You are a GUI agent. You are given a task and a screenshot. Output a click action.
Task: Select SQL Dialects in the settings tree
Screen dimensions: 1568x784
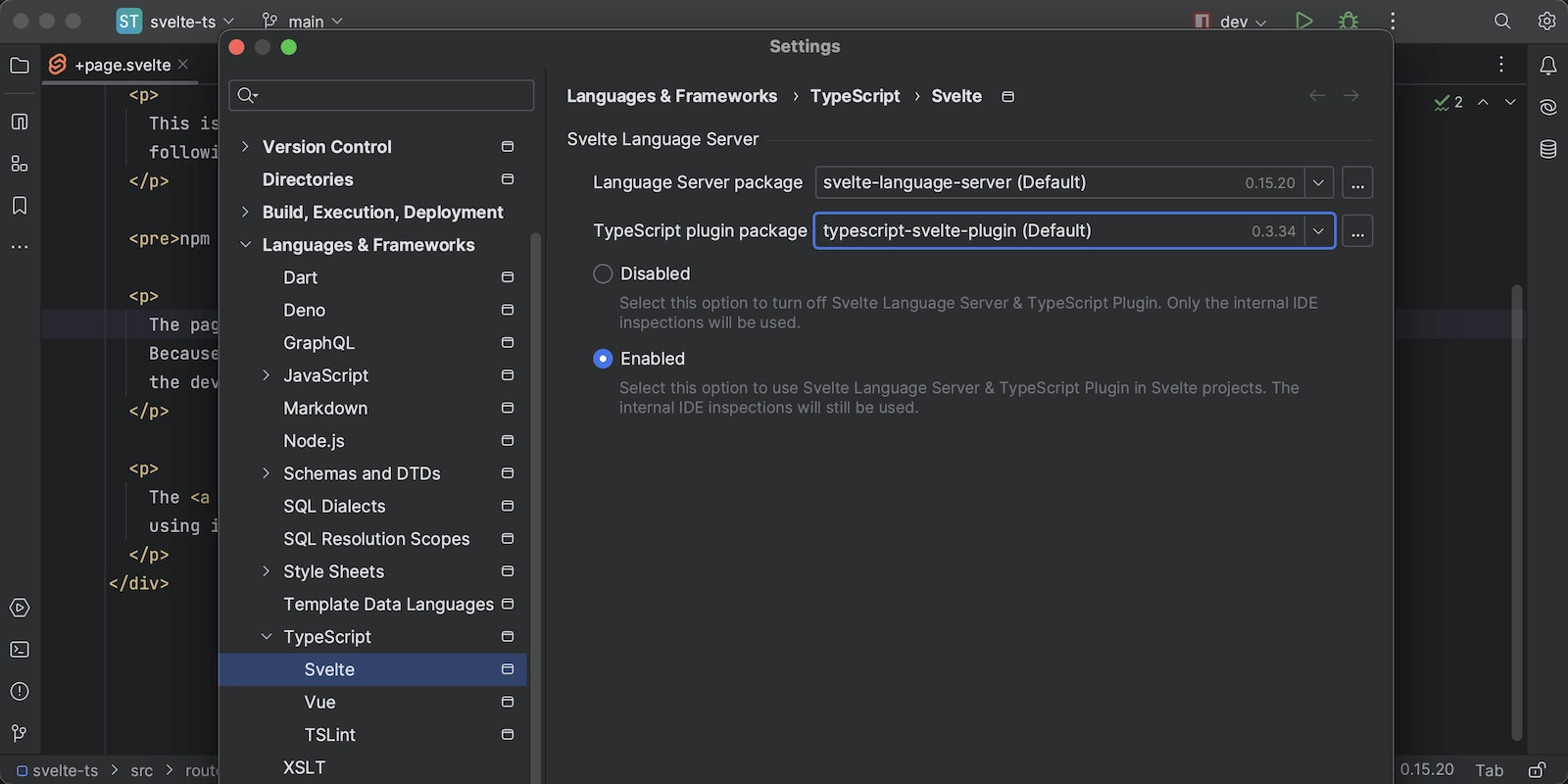372,506
